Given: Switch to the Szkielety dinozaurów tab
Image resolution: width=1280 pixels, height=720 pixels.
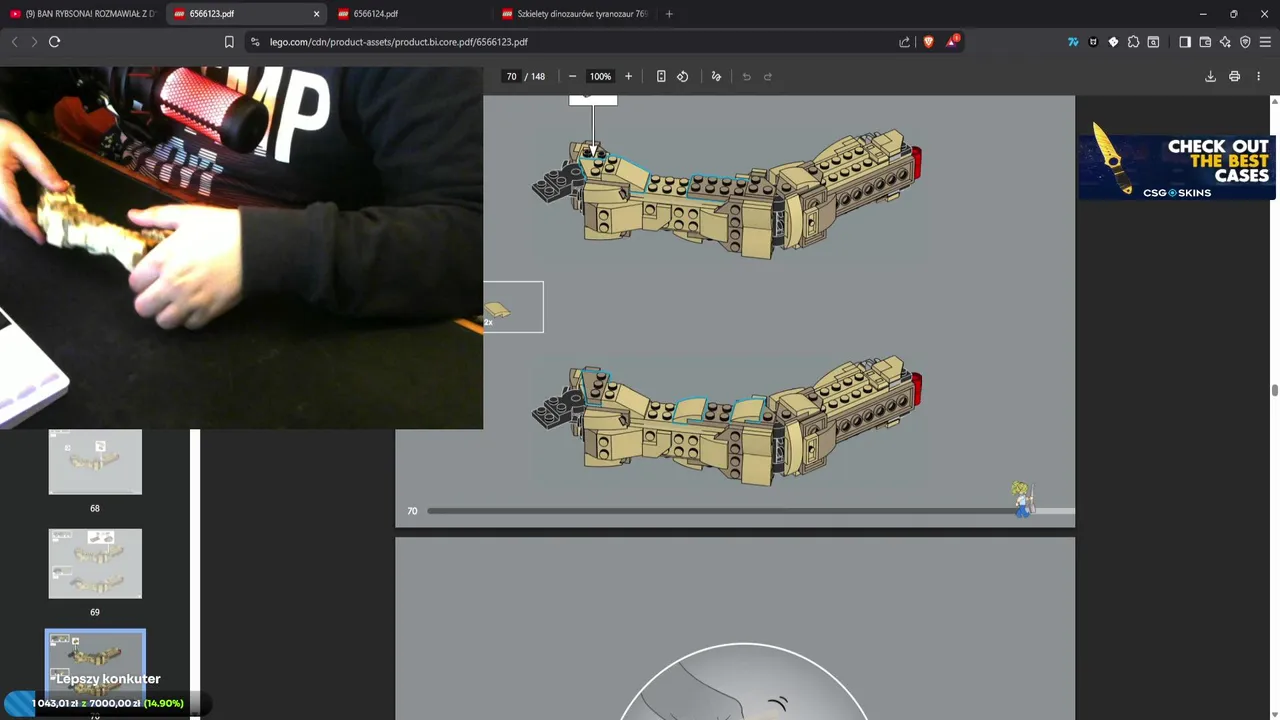Looking at the screenshot, I should pos(575,14).
